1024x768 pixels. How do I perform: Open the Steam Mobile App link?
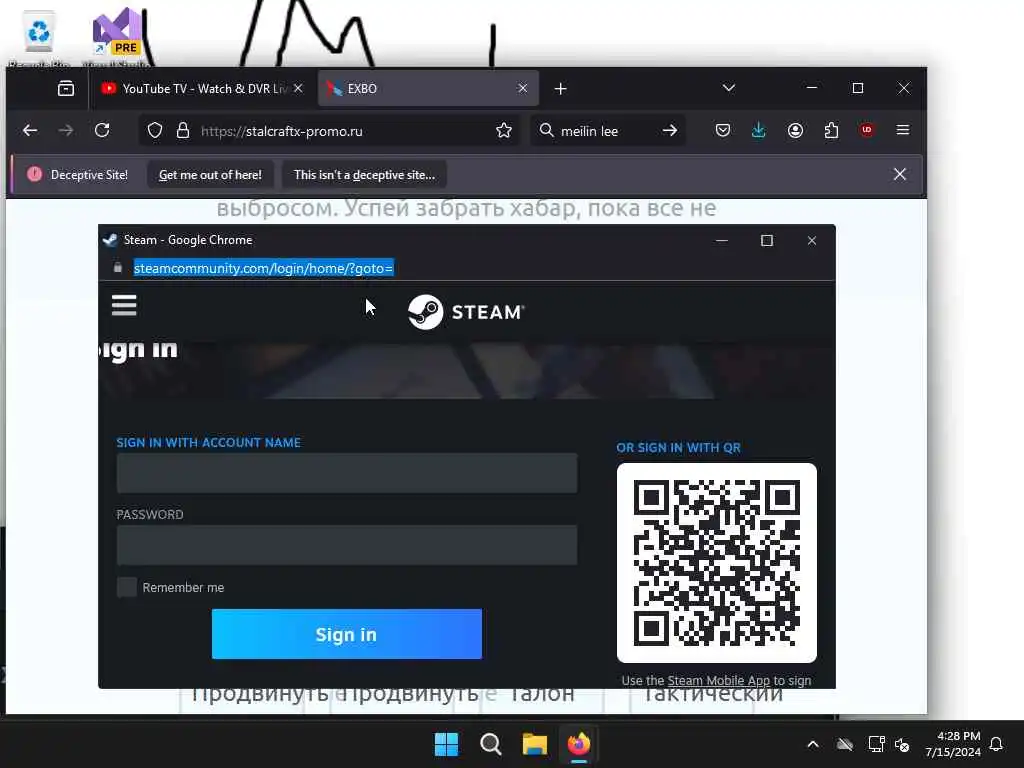pos(718,680)
